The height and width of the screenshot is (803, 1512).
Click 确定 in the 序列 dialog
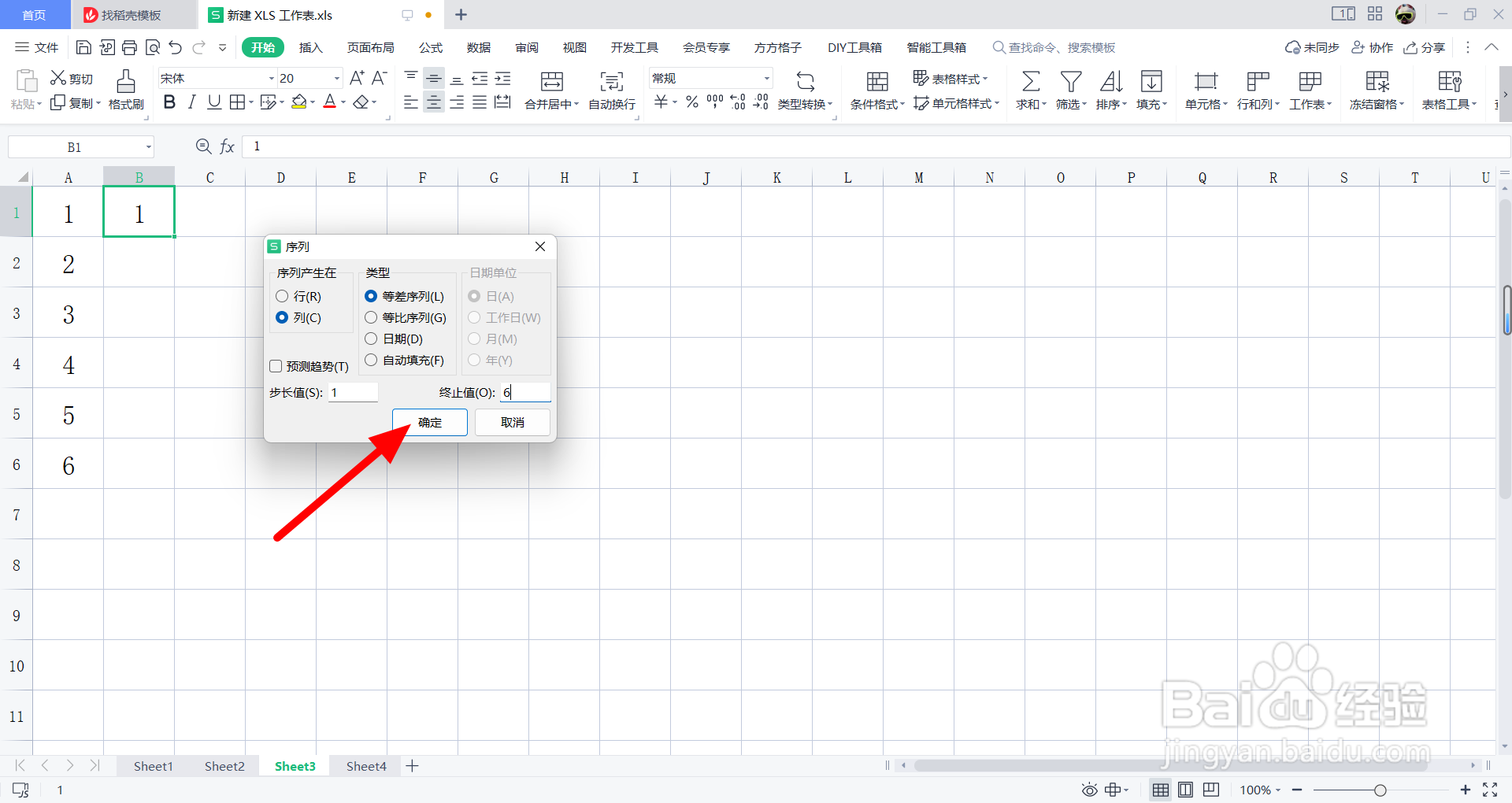(430, 423)
